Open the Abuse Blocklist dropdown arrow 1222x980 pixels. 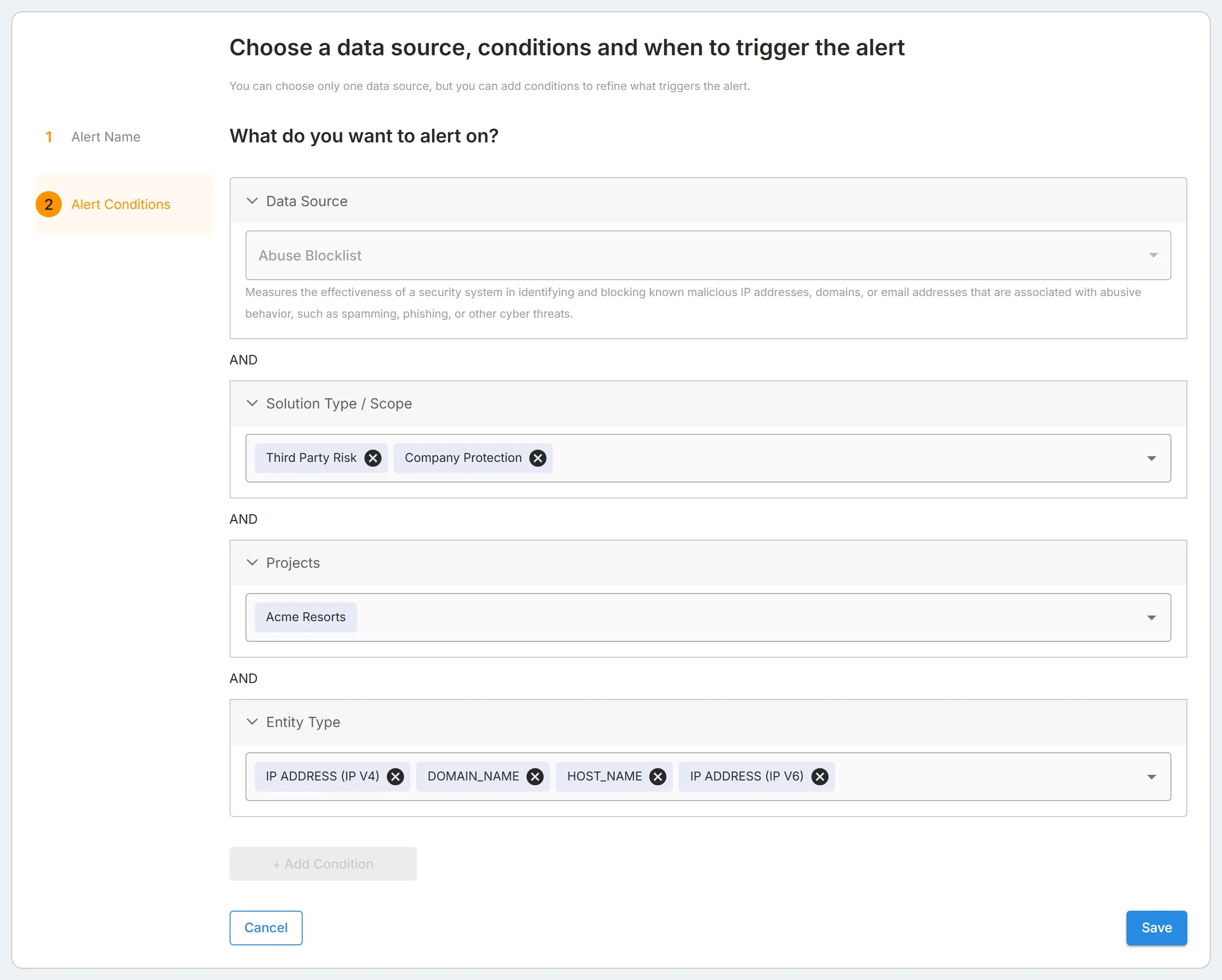tap(1153, 255)
